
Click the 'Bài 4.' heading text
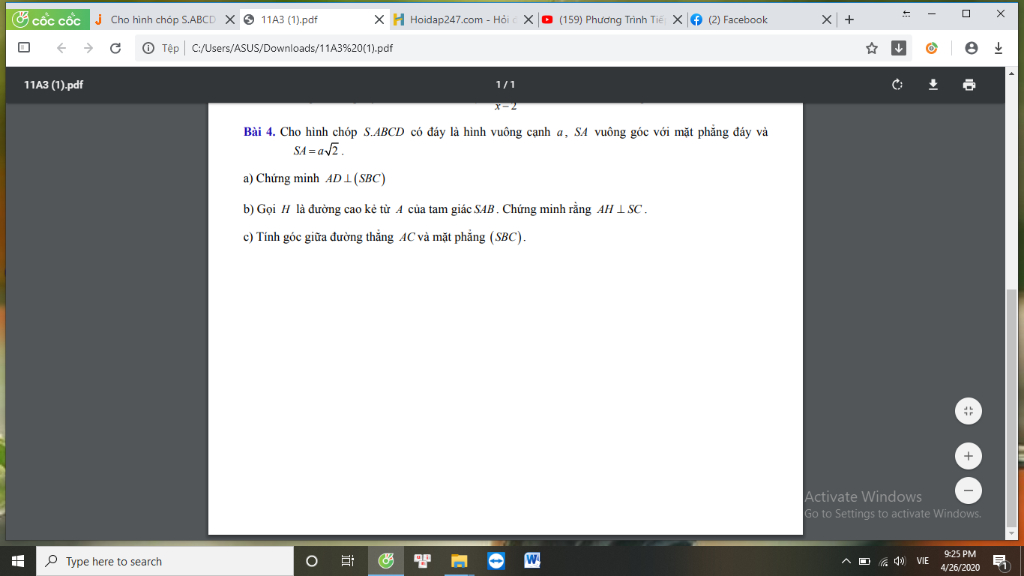tap(259, 132)
